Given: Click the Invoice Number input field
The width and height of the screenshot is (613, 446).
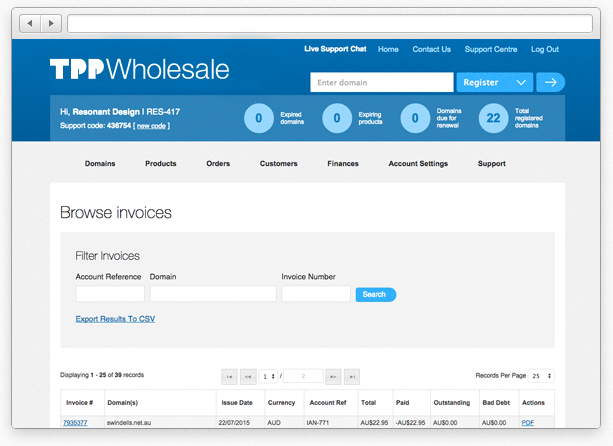Looking at the screenshot, I should 316,294.
